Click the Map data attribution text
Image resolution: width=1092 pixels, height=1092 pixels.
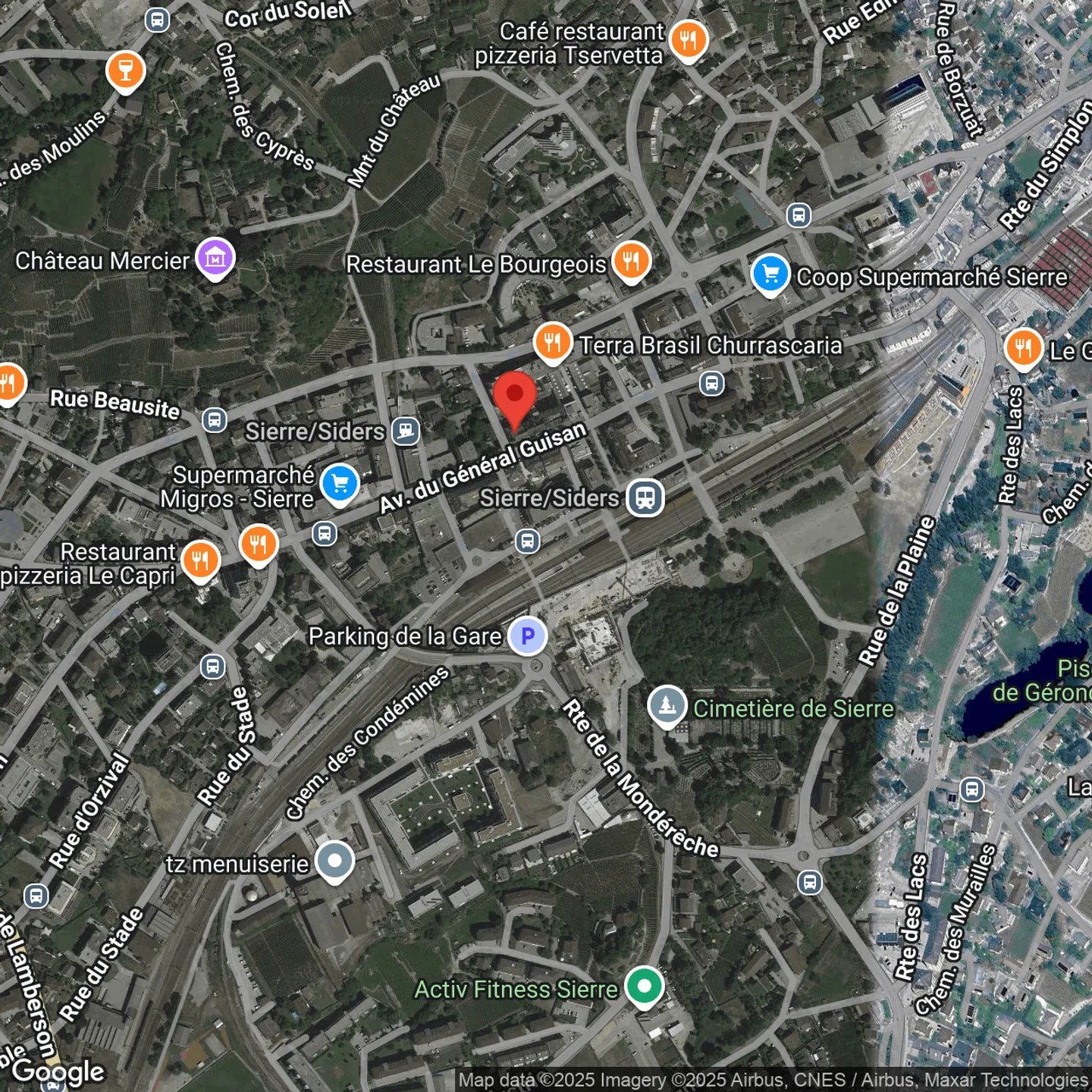tap(773, 1080)
